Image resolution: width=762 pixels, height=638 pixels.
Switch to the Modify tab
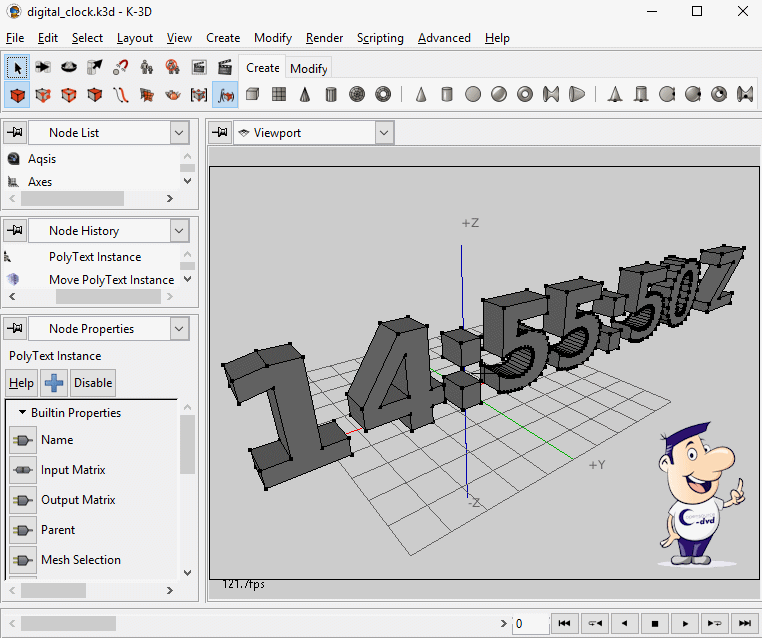tap(308, 68)
